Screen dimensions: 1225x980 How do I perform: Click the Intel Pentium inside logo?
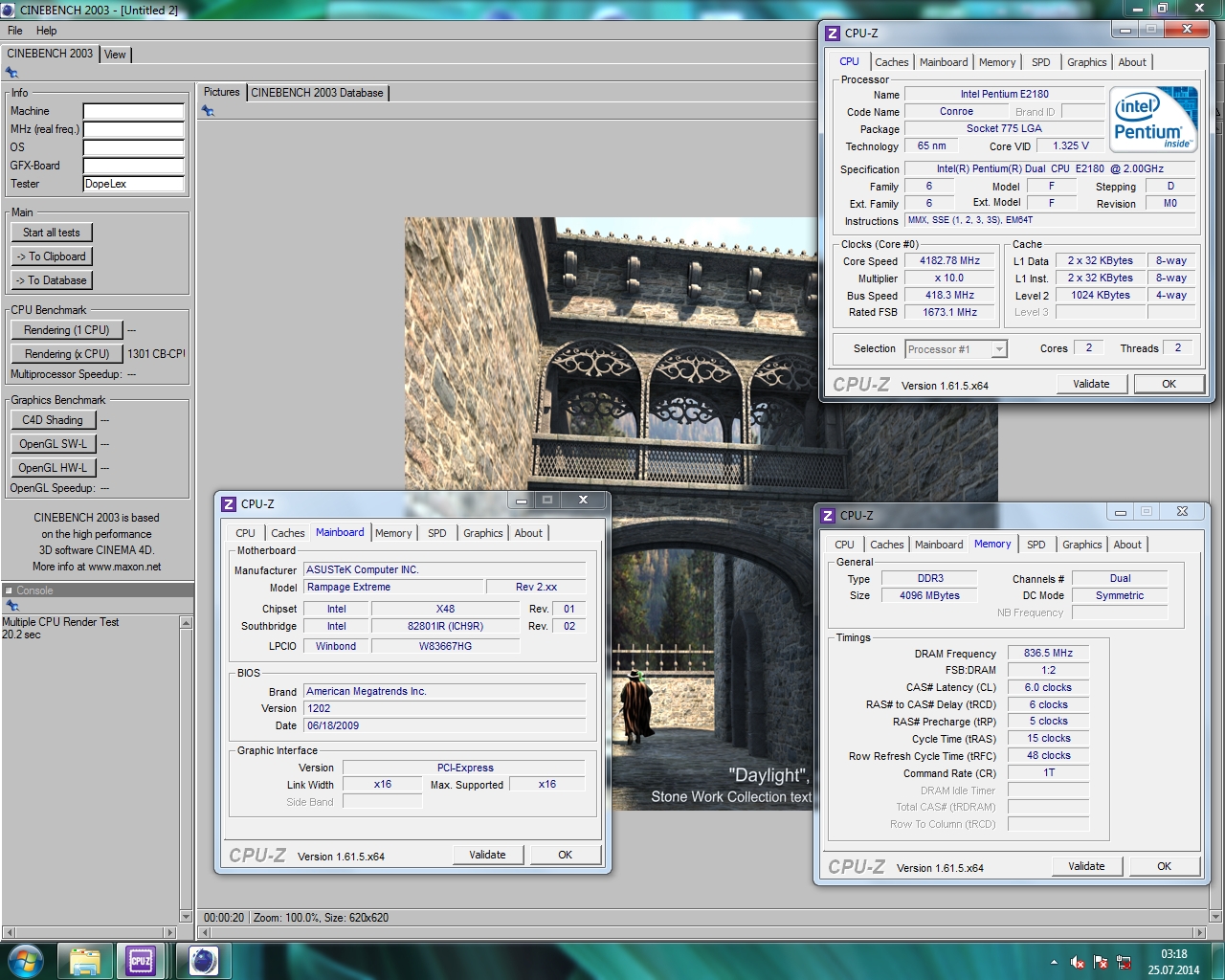(x=1154, y=119)
